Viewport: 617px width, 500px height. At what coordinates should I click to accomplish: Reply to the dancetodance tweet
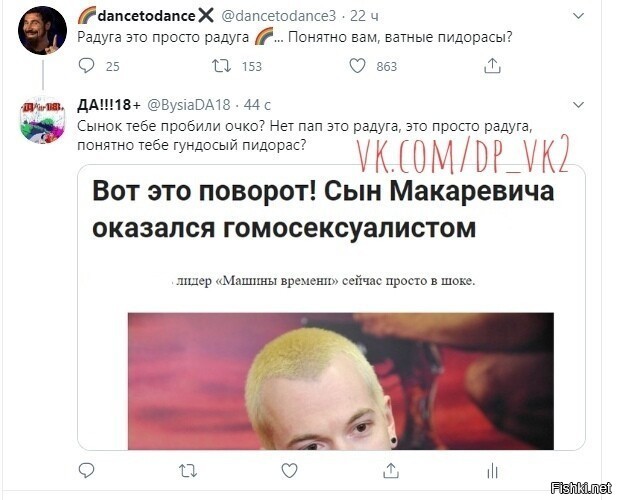(87, 66)
